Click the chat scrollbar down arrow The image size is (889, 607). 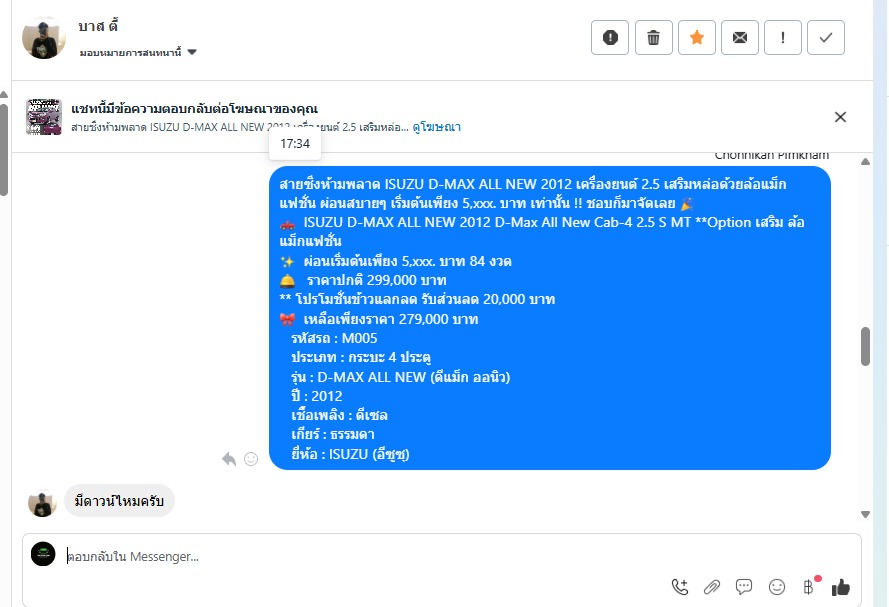tap(865, 515)
